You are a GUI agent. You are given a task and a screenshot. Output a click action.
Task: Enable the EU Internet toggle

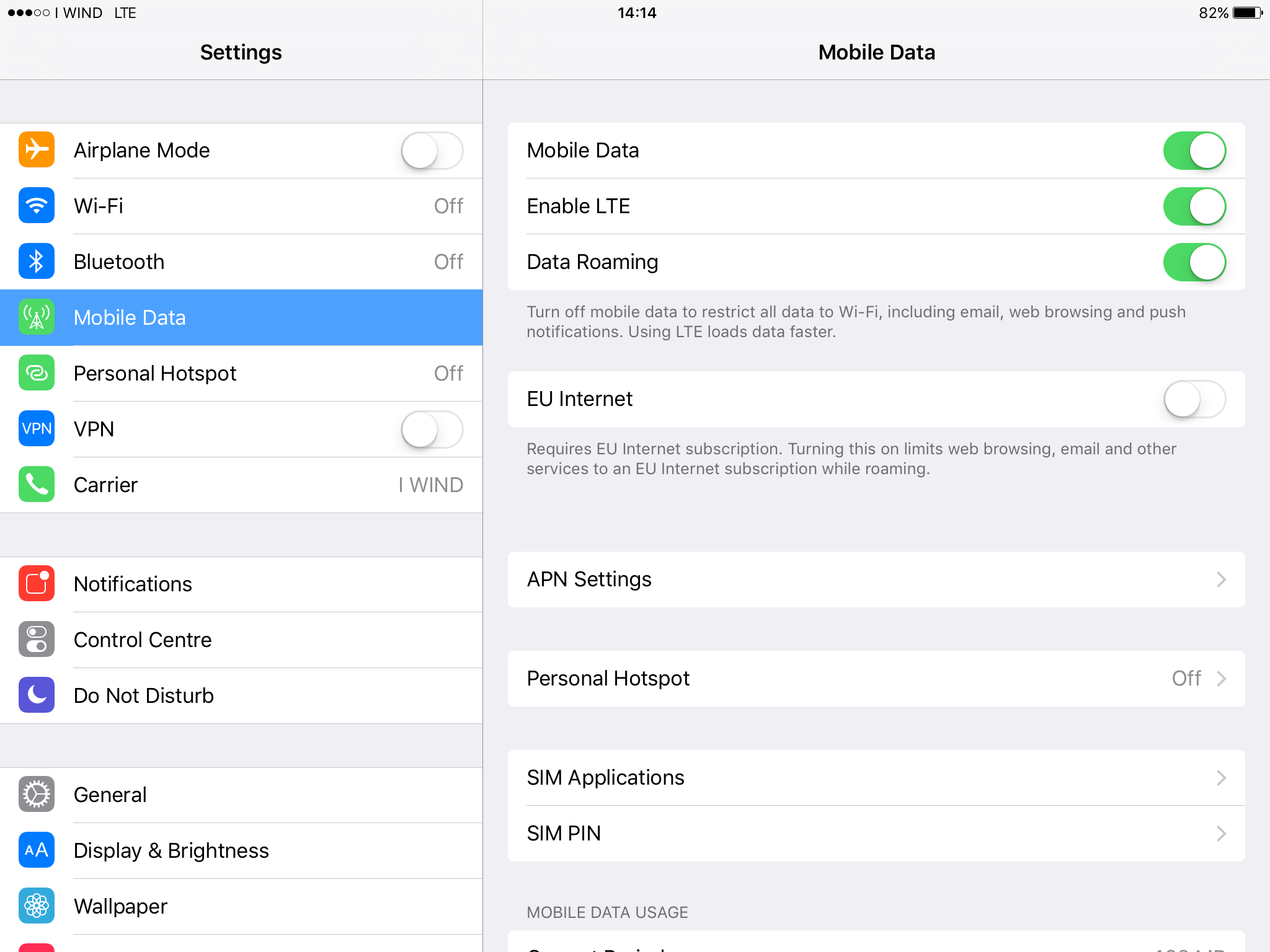tap(1194, 399)
